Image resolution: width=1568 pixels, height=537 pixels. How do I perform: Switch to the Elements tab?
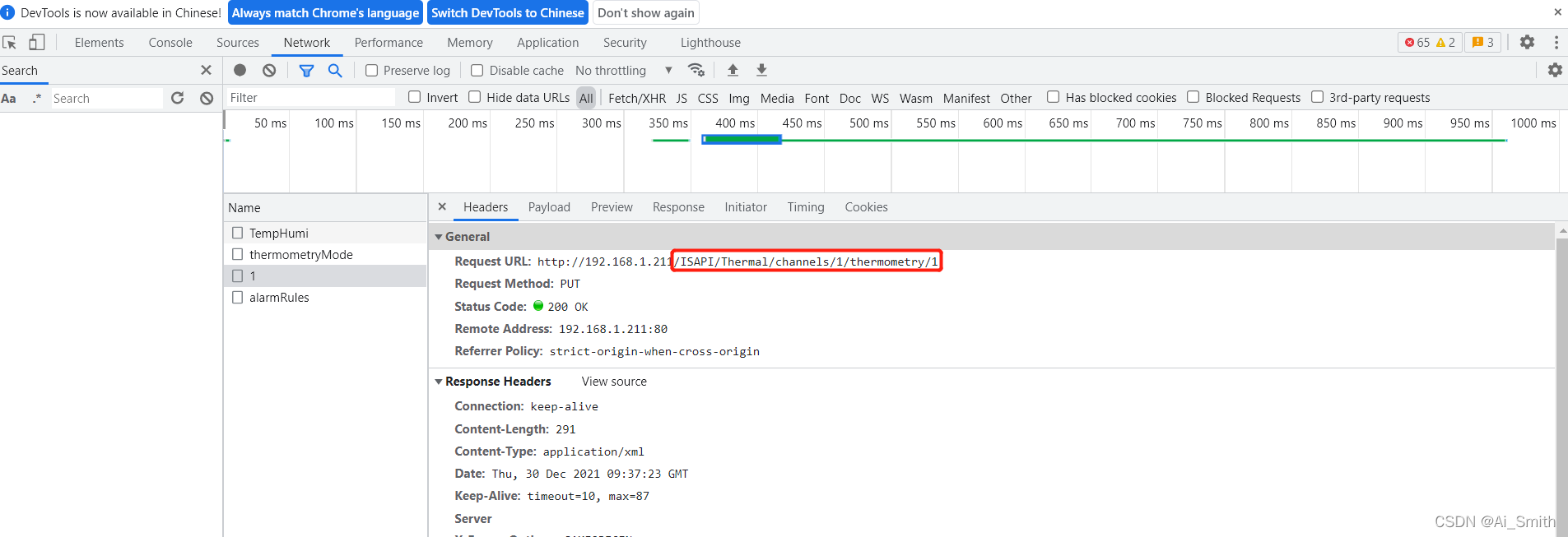(x=99, y=43)
